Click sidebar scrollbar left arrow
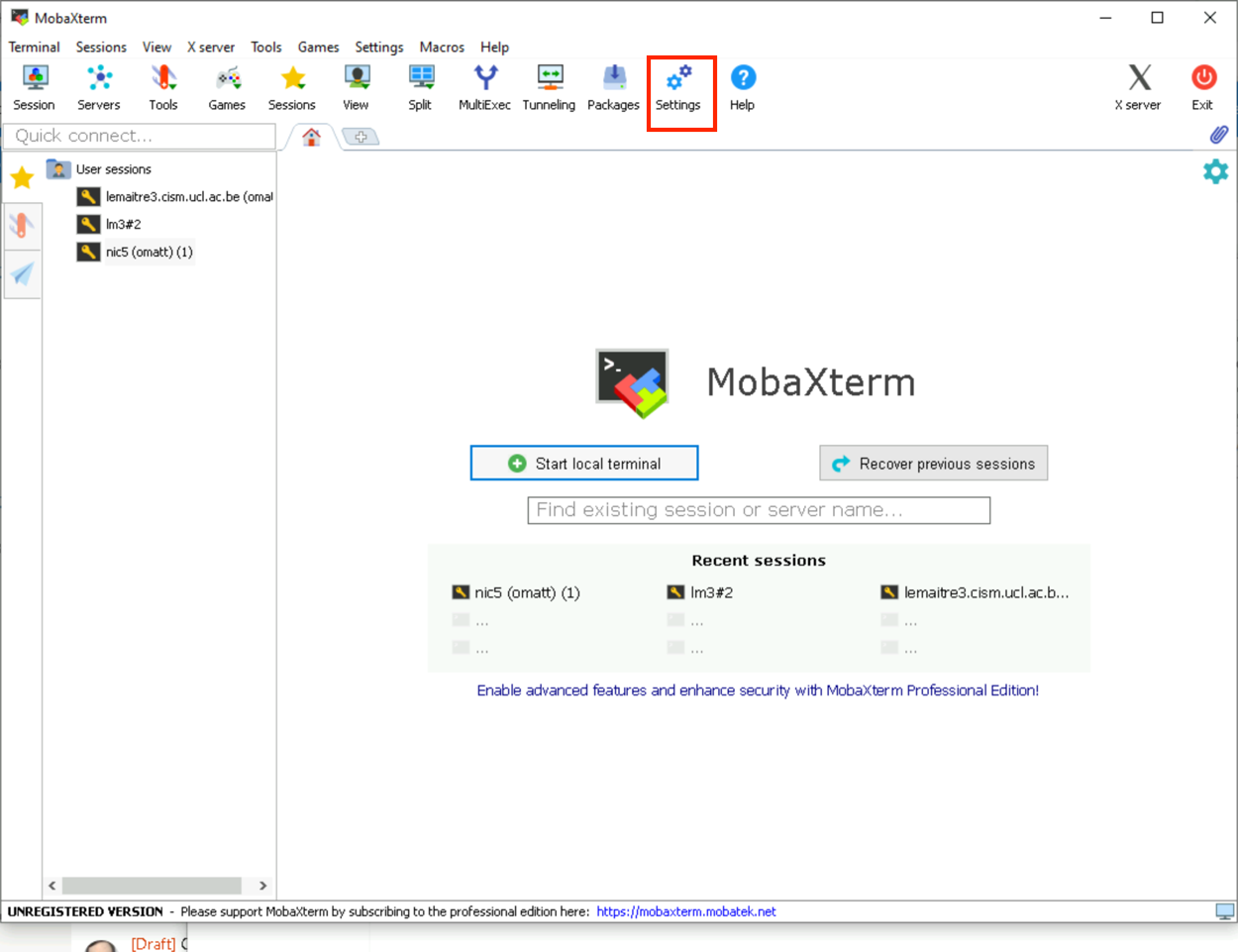Viewport: 1238px width, 952px height. click(x=52, y=886)
